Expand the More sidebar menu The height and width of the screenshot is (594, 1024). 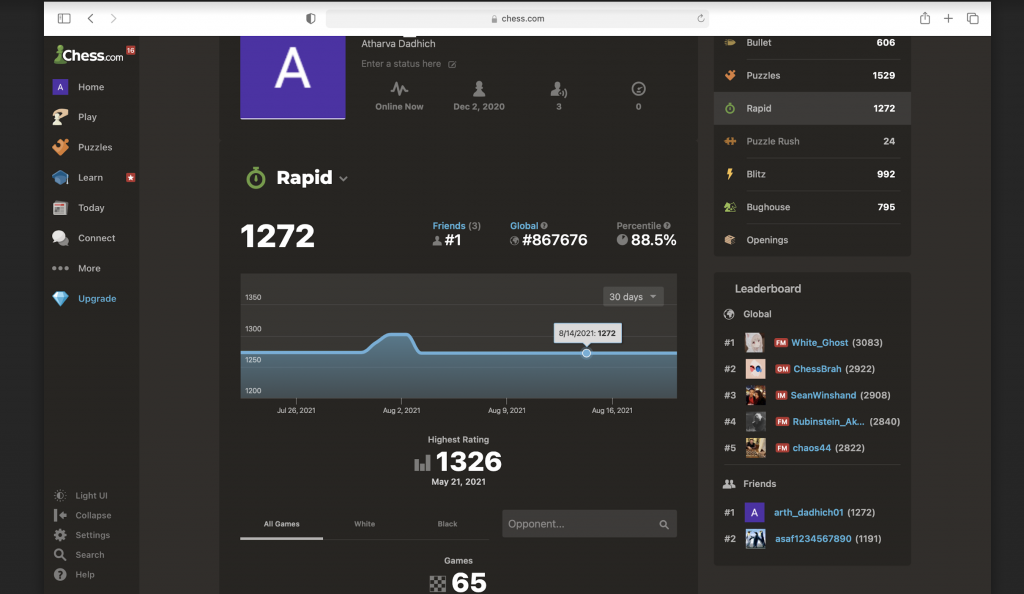[x=89, y=268]
